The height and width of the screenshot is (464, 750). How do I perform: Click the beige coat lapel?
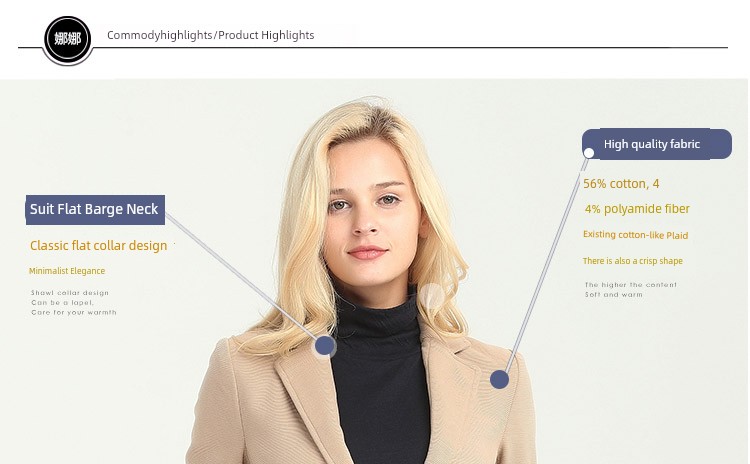click(306, 402)
